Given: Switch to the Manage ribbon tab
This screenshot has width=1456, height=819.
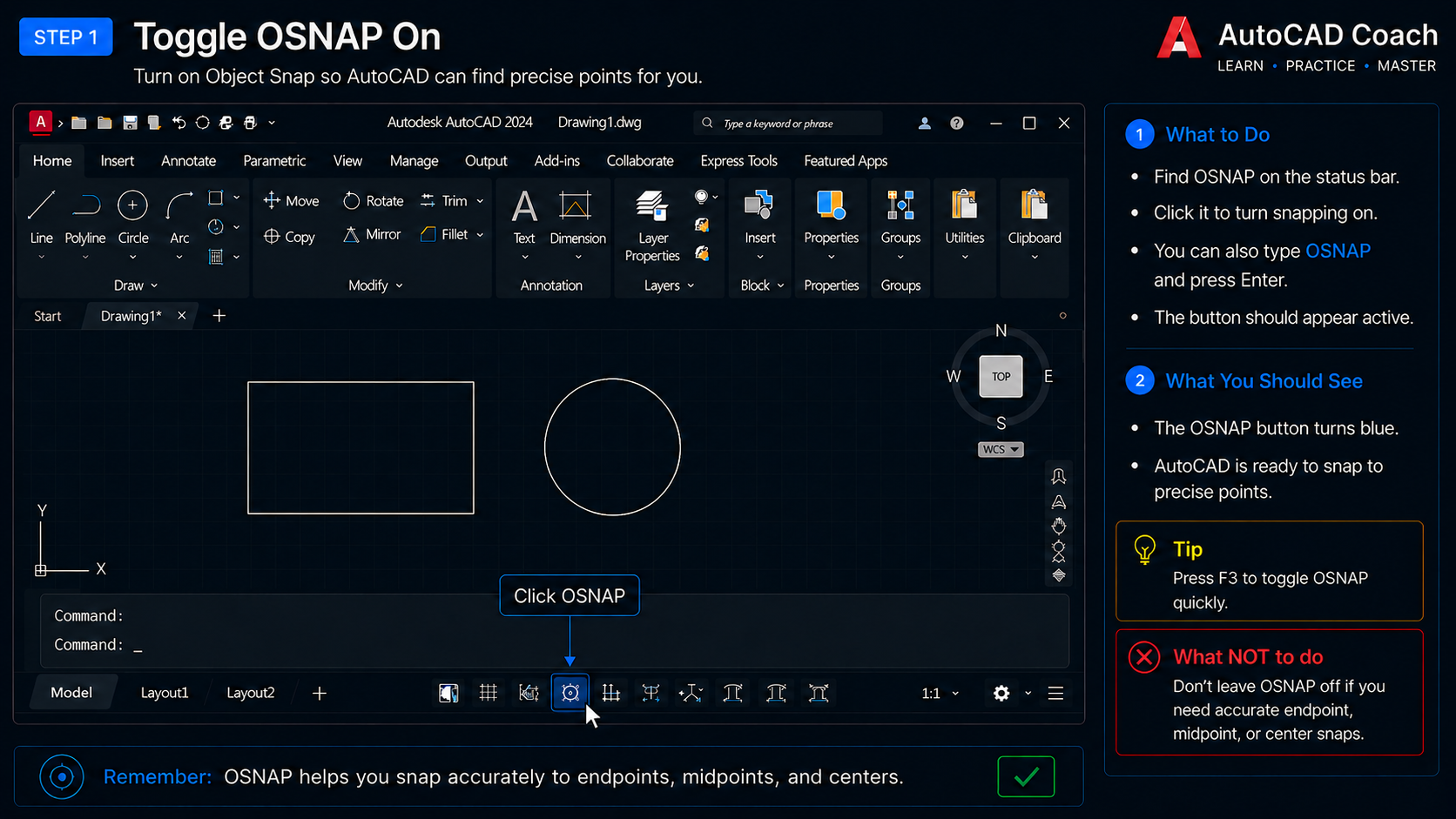Looking at the screenshot, I should [414, 161].
